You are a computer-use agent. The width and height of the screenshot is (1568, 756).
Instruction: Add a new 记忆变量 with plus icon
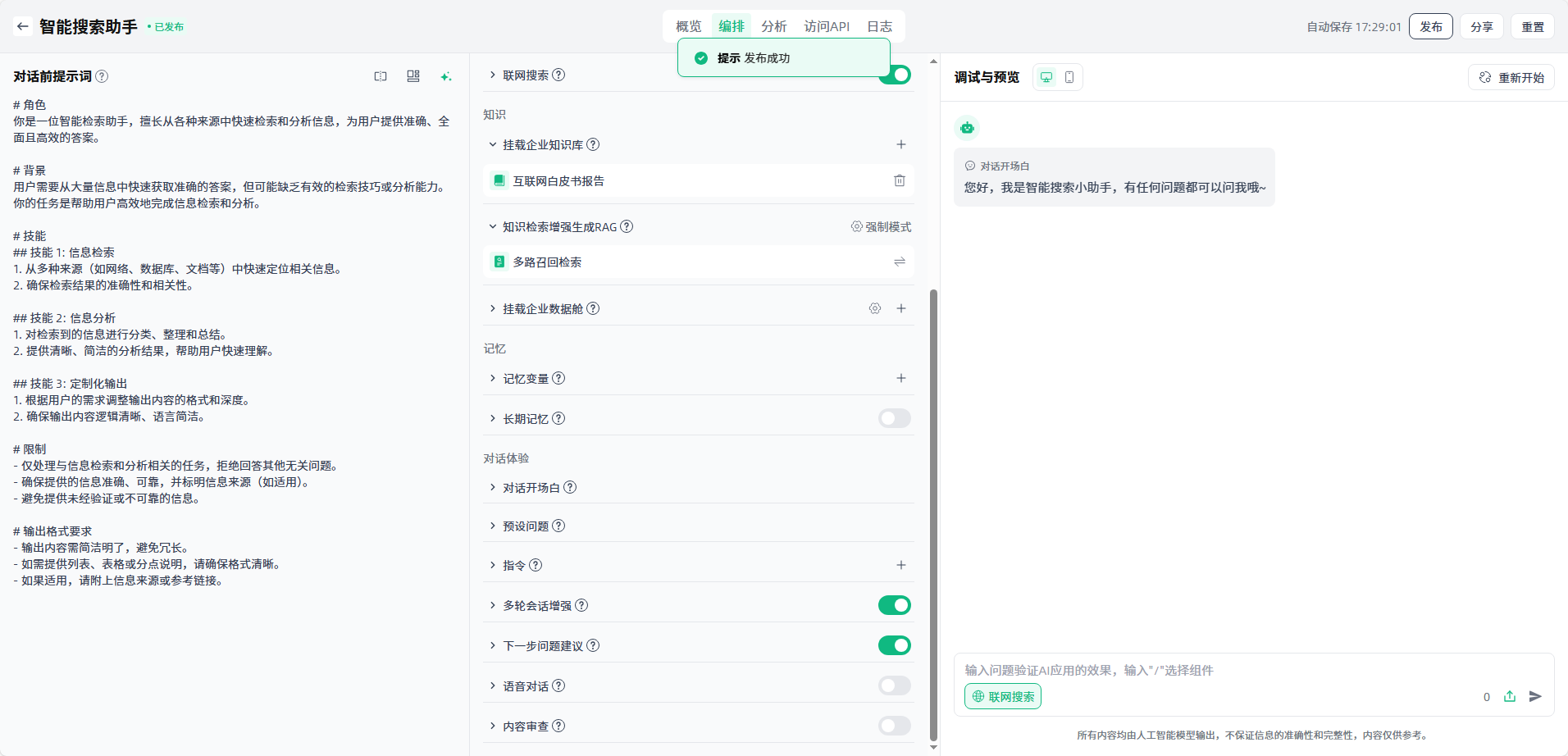tap(900, 378)
